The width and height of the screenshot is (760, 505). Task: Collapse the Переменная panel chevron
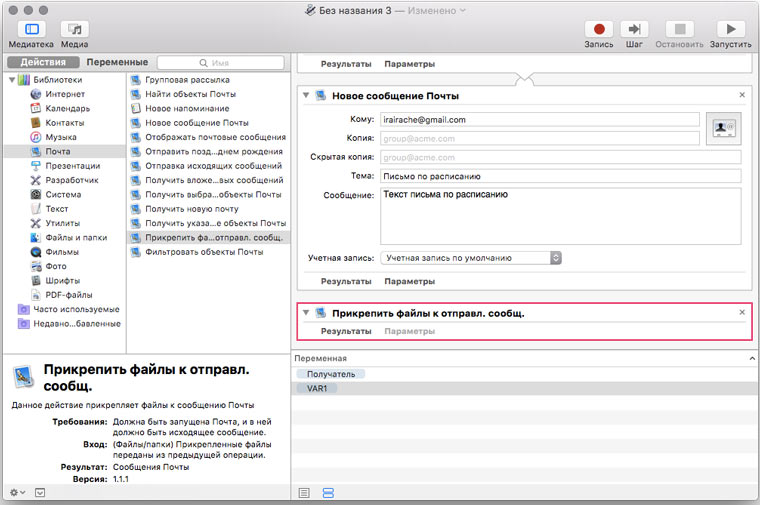point(752,359)
